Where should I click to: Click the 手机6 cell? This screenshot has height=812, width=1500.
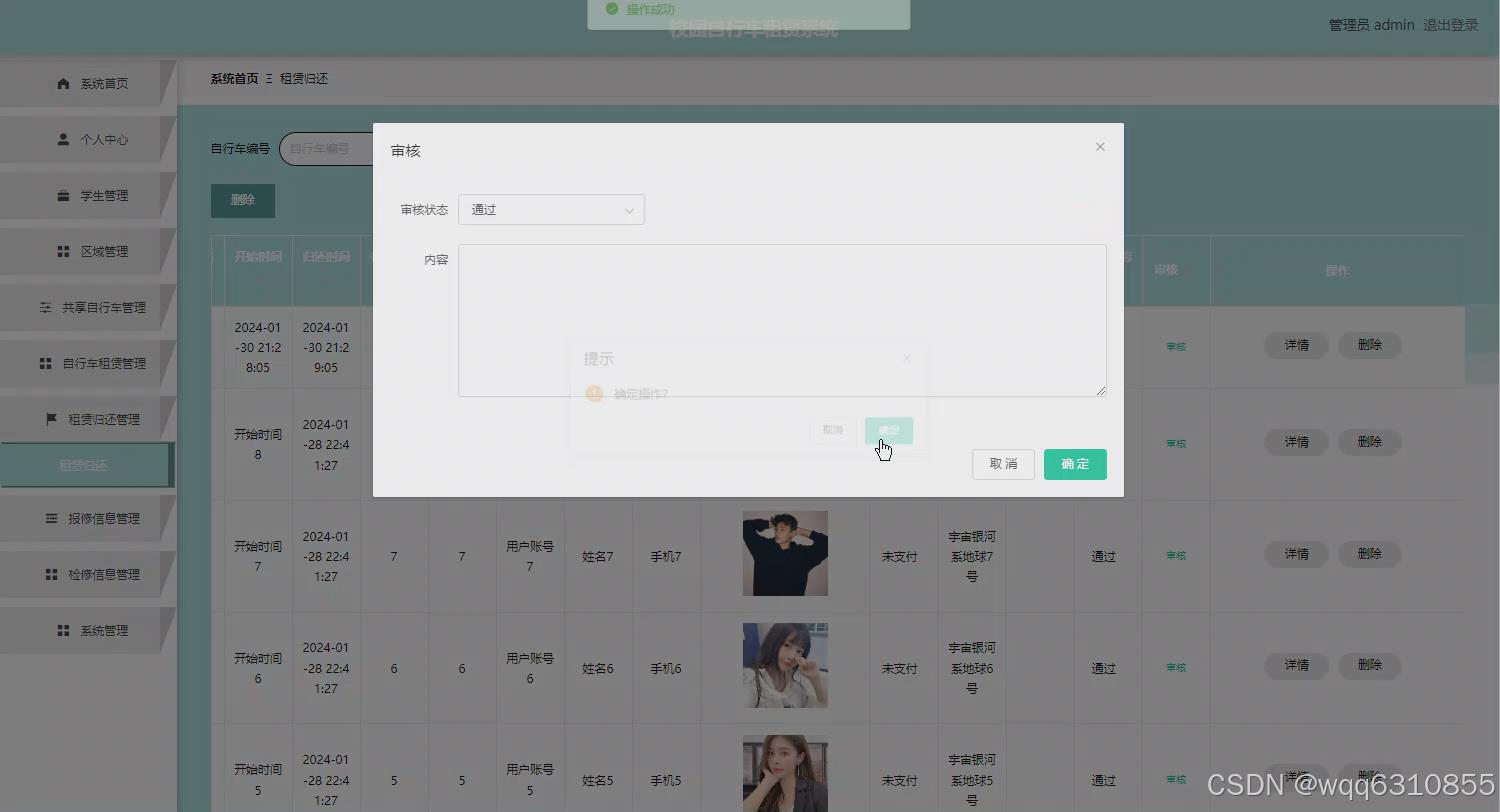click(666, 669)
